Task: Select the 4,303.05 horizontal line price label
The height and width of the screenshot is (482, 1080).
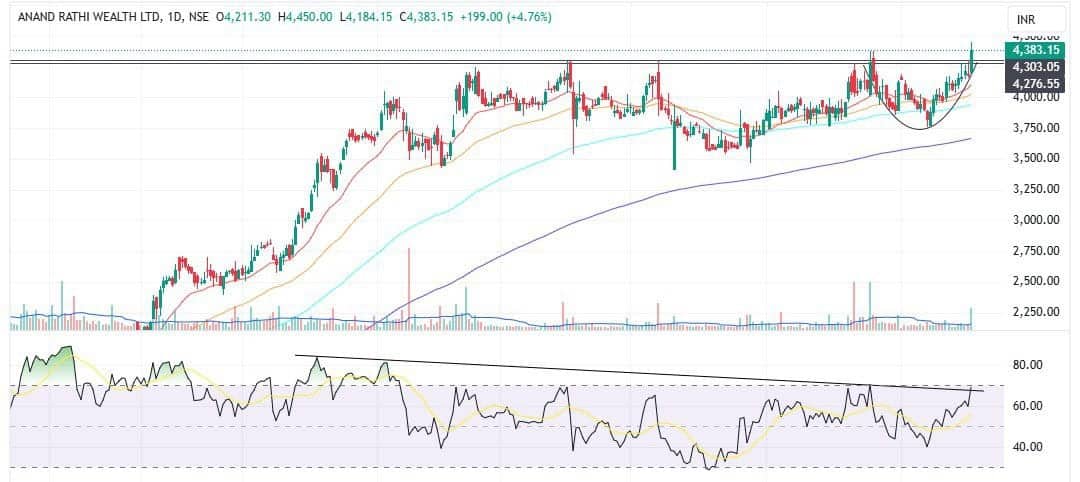Action: pyautogui.click(x=1035, y=67)
